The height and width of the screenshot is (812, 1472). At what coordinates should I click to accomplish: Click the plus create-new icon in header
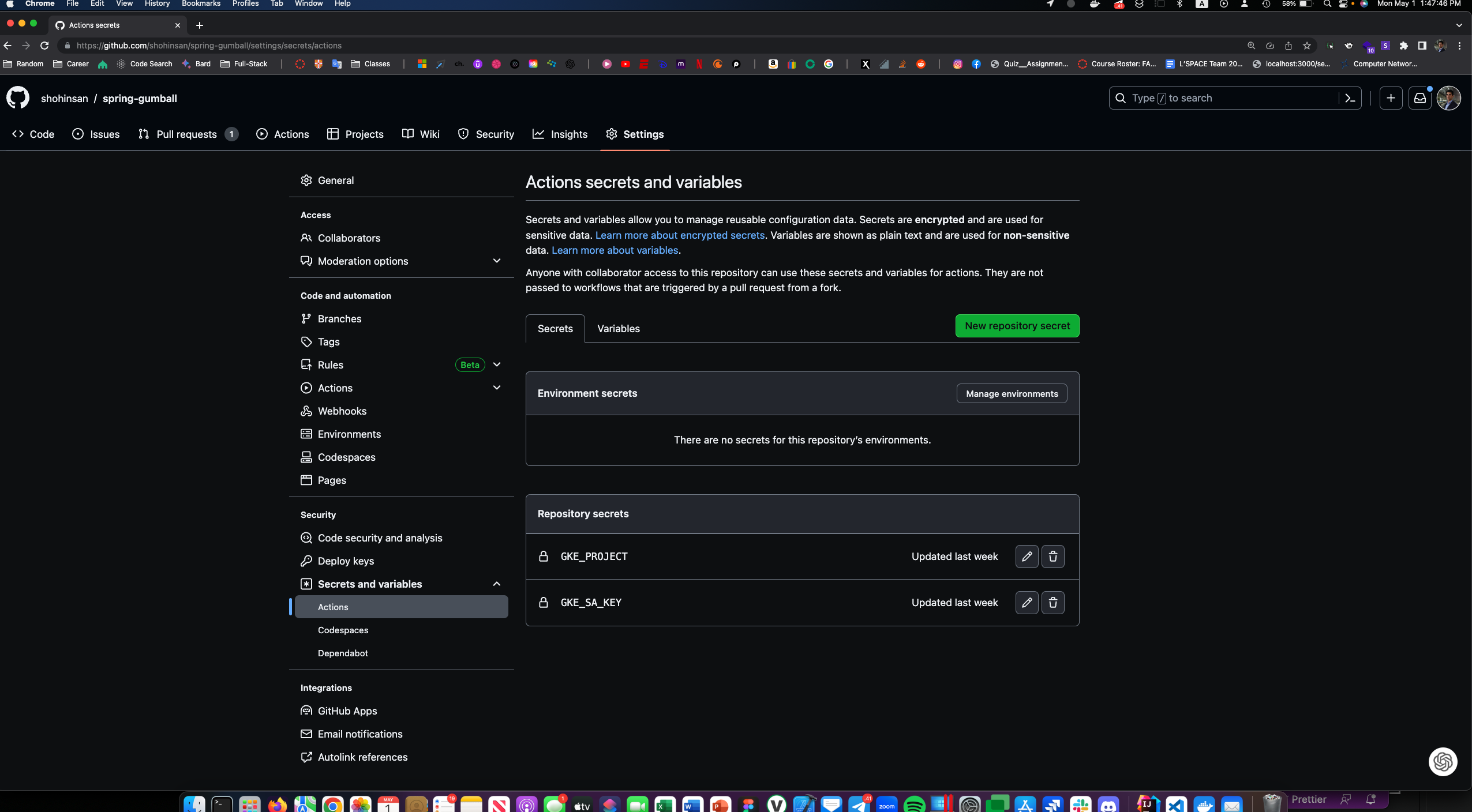point(1391,98)
